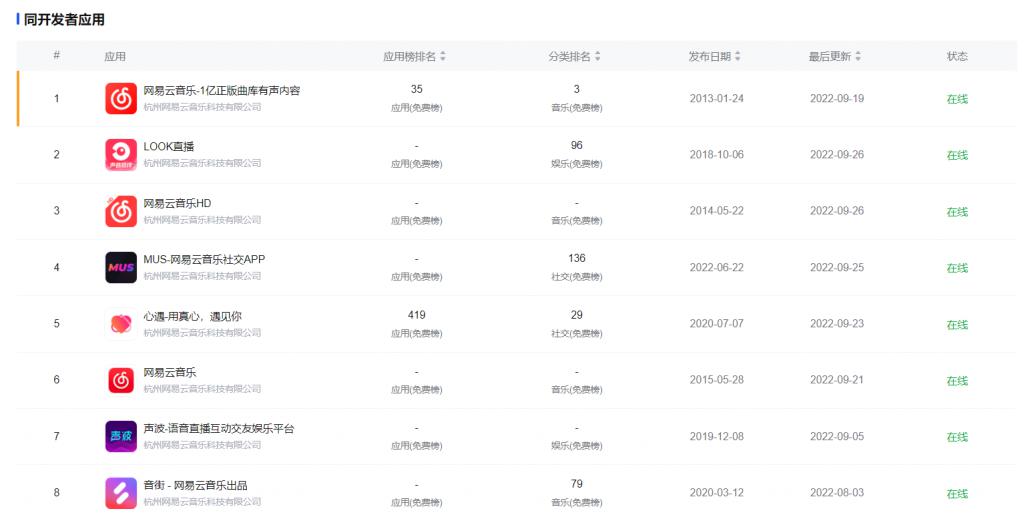Click category rank 96 for LOOK直播
This screenshot has width=1024, height=517.
(x=577, y=146)
